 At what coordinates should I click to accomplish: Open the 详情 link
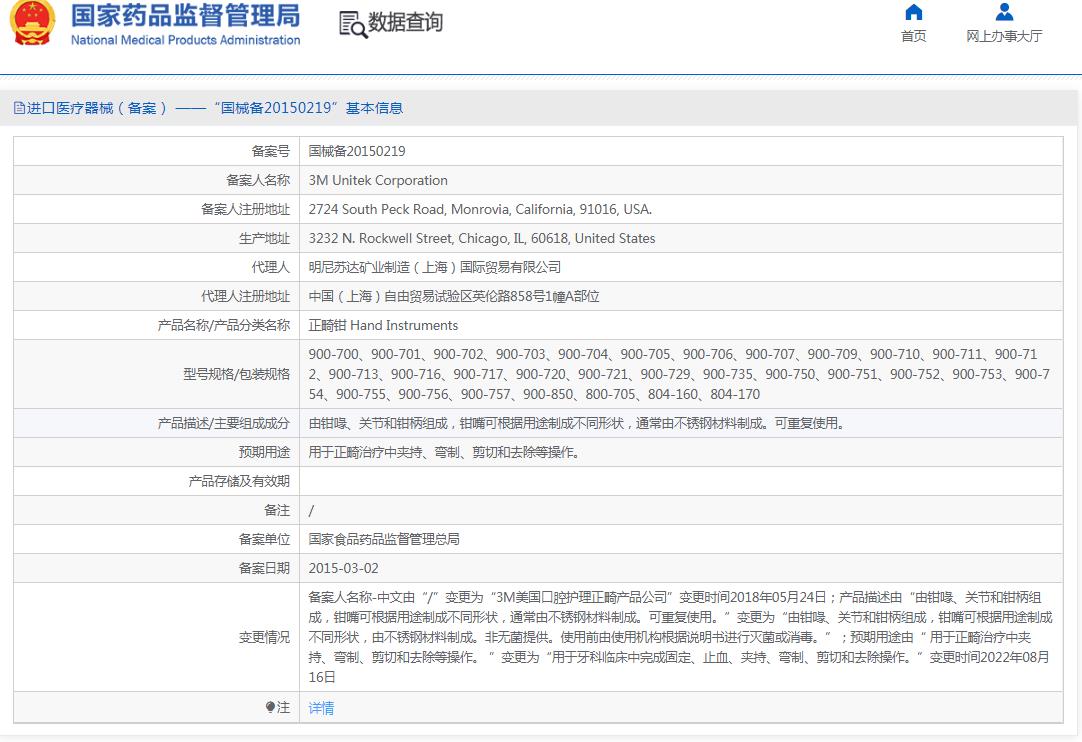(x=321, y=707)
